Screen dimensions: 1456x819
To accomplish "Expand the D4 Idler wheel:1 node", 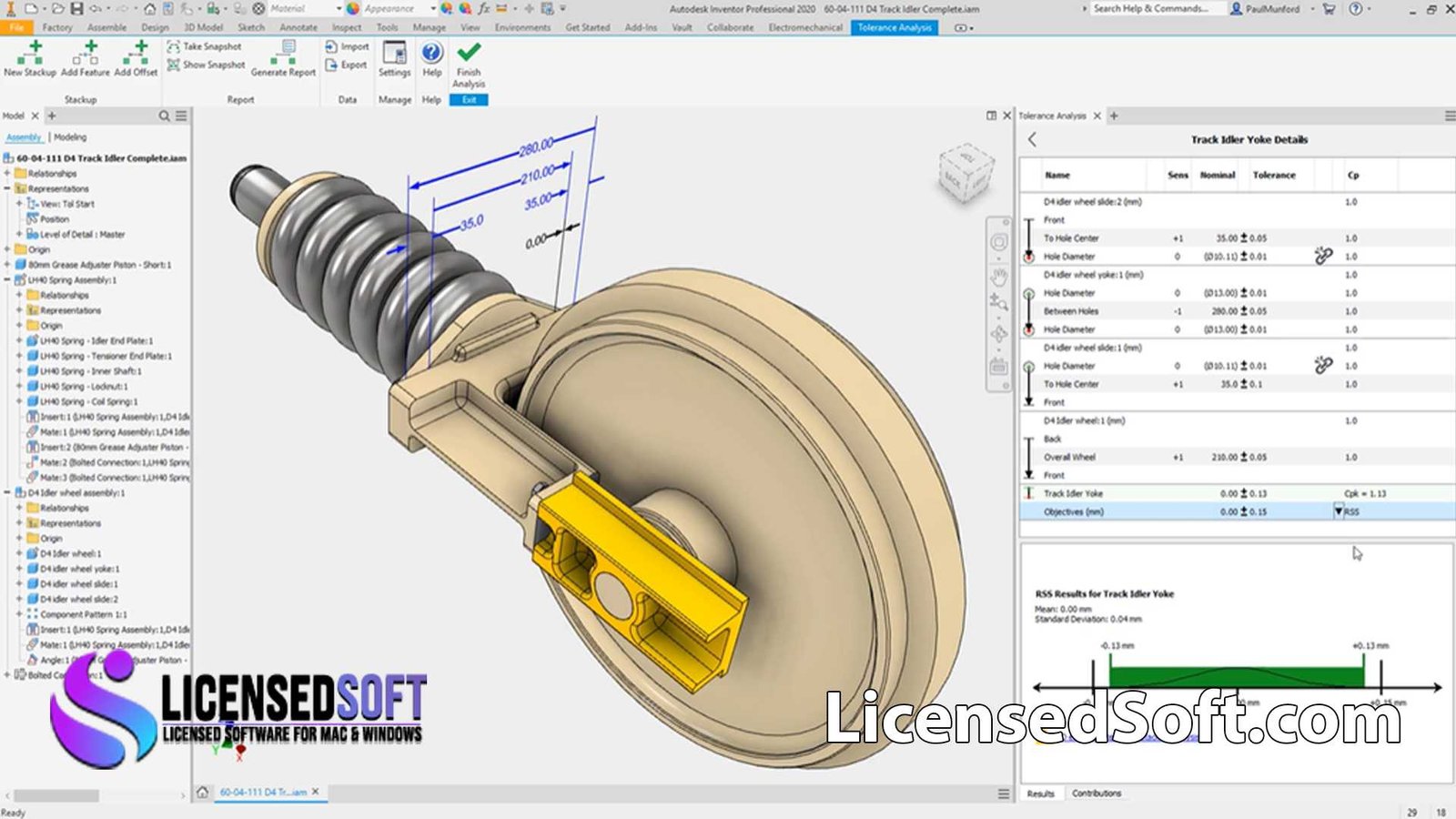I will tap(19, 553).
